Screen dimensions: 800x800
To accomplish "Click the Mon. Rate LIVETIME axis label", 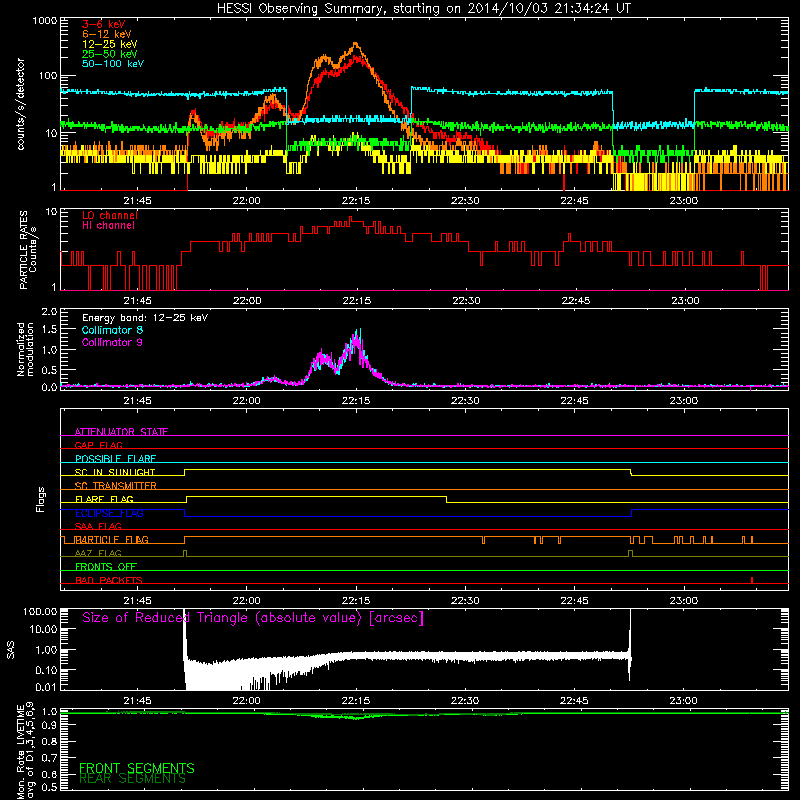I will (25, 749).
